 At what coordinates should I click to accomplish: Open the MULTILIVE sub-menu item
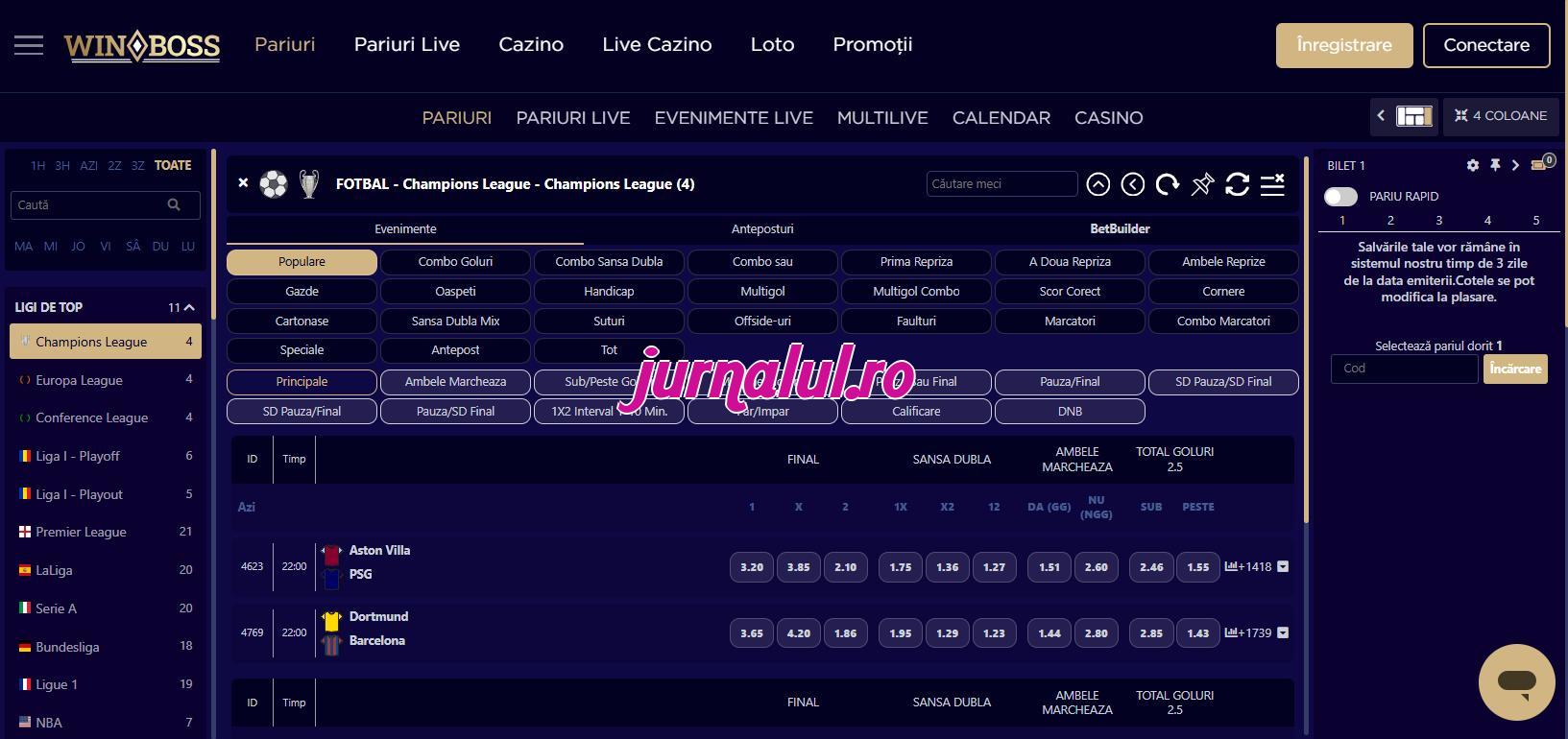(882, 118)
